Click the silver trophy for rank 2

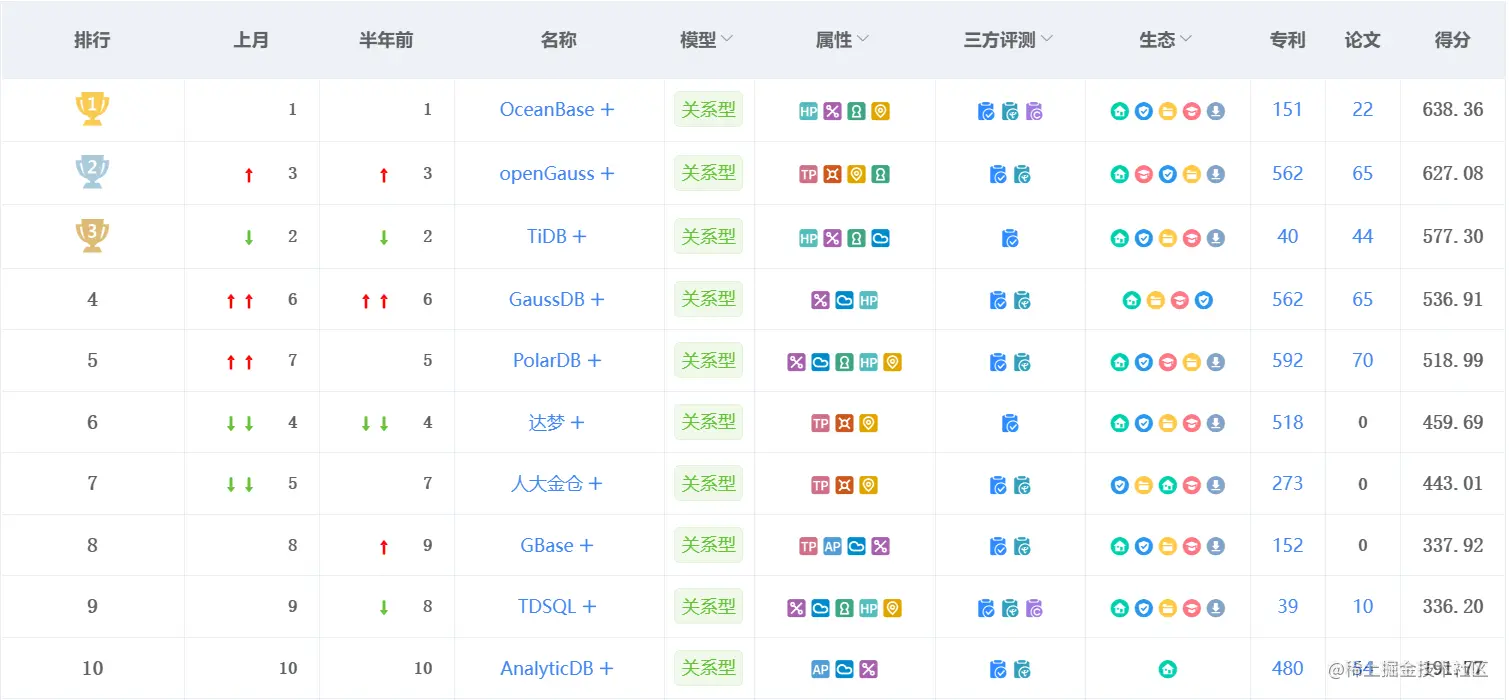pyautogui.click(x=92, y=173)
